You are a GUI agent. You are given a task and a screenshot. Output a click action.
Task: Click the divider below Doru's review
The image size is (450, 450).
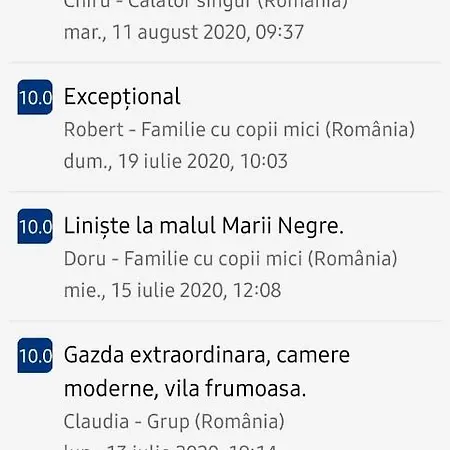tap(225, 320)
